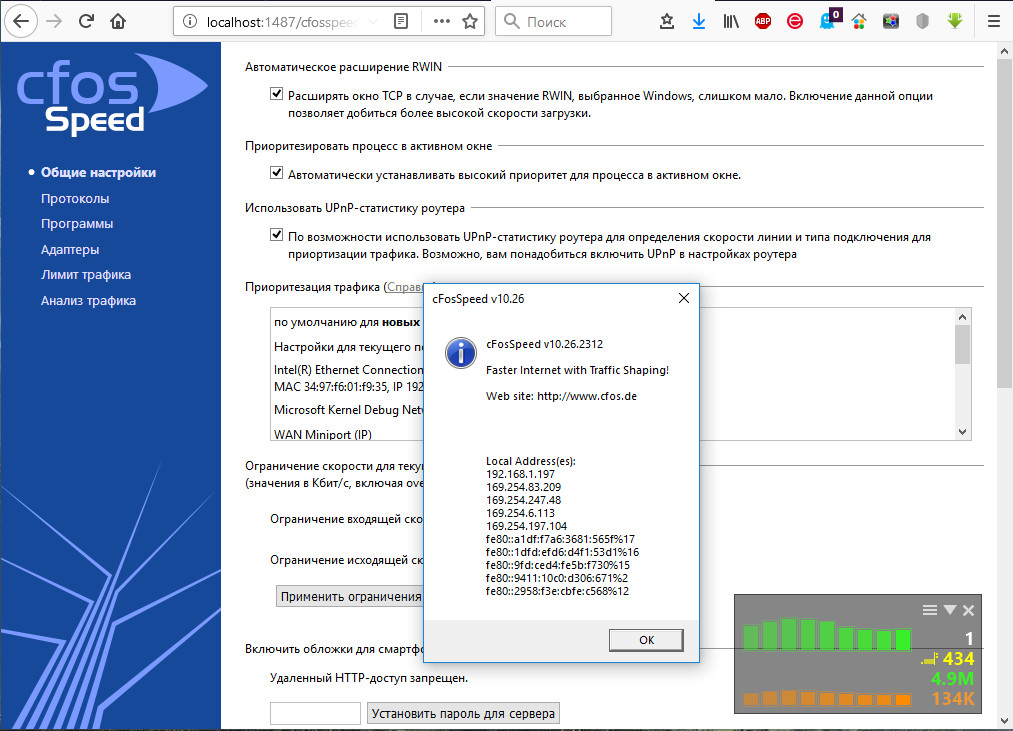This screenshot has width=1013, height=731.
Task: Select Microsoft Kernel Debug adapter row
Action: point(349,410)
